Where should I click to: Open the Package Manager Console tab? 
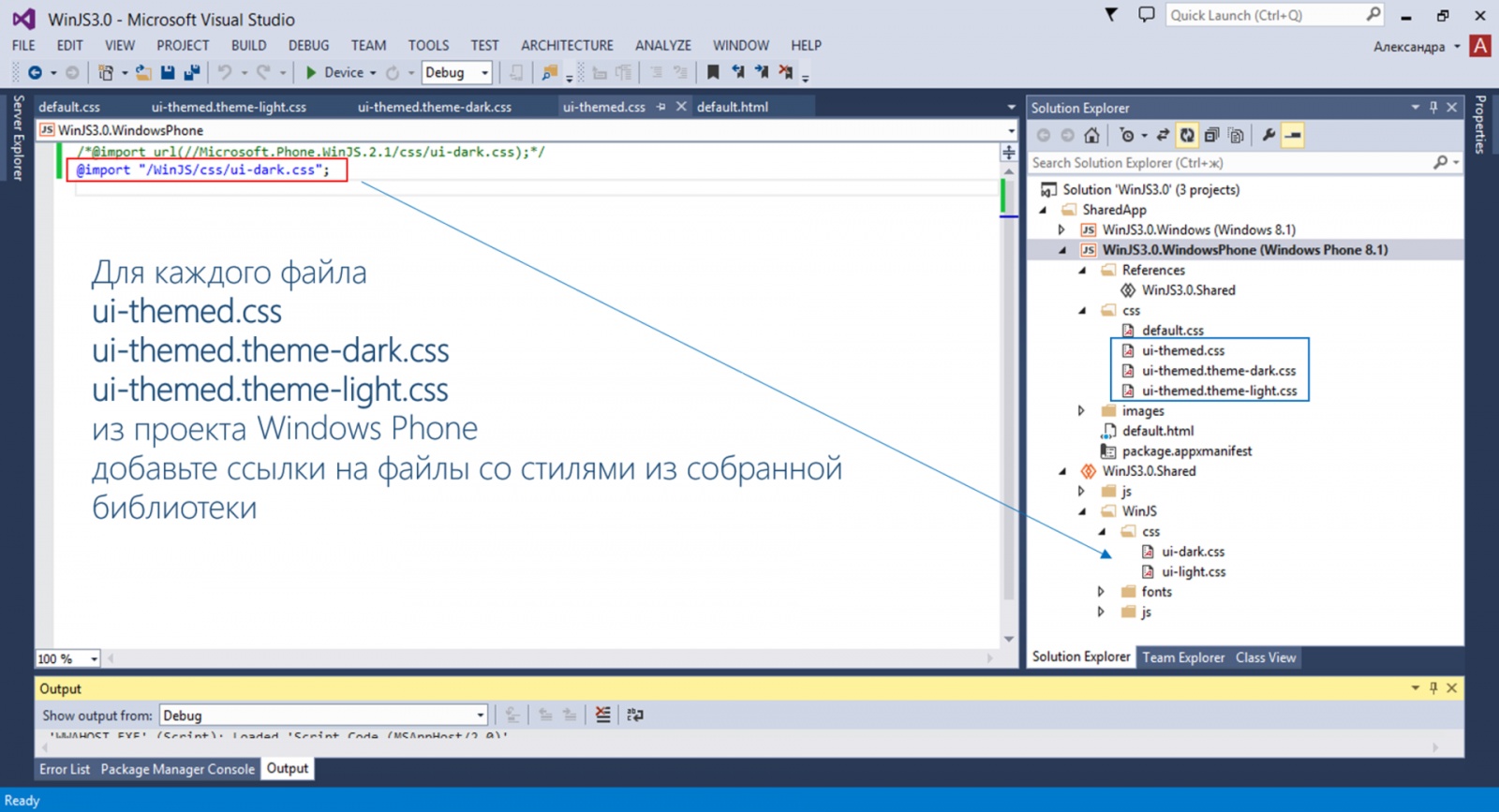(177, 769)
